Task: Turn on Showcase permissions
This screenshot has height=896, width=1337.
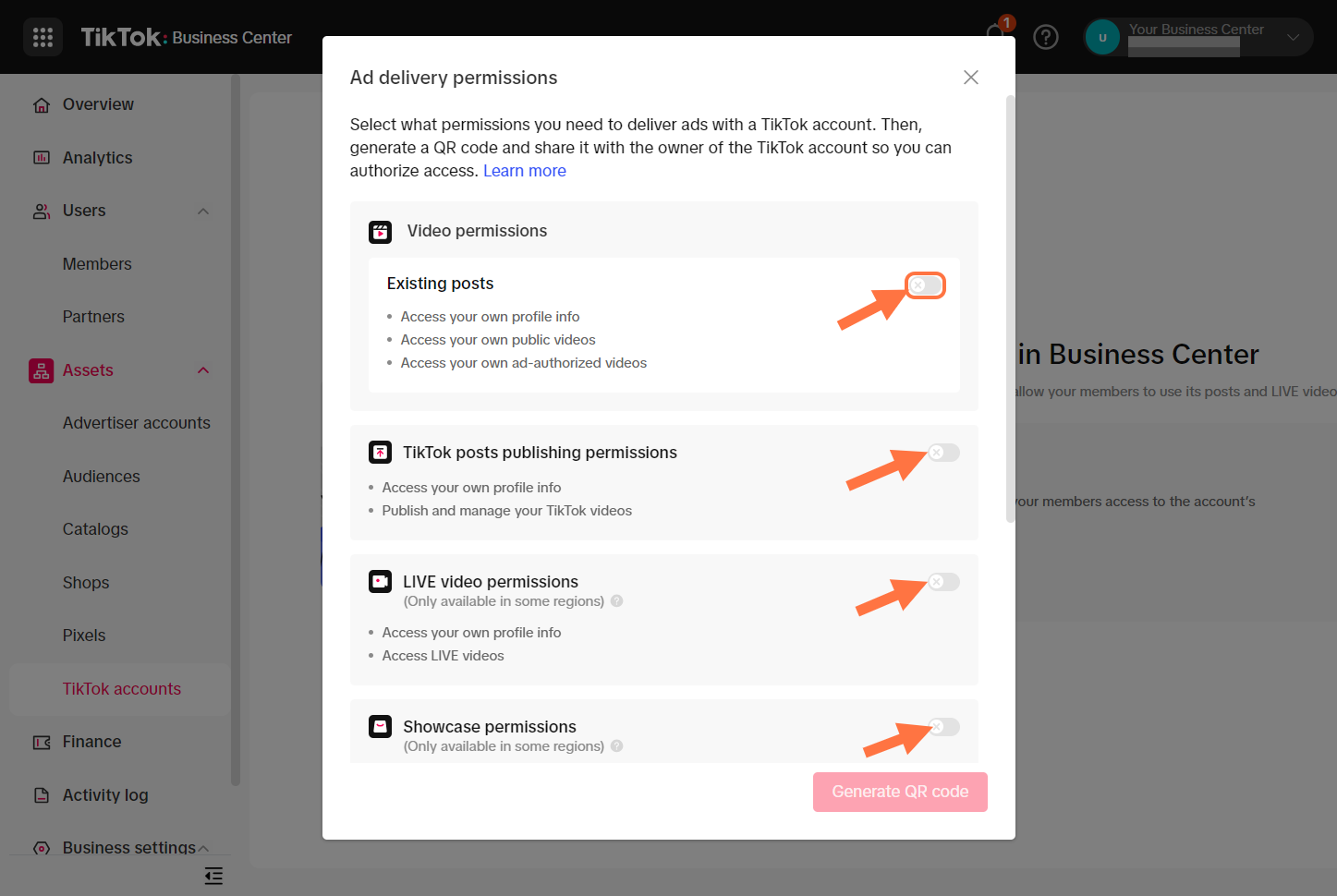Action: coord(942,727)
